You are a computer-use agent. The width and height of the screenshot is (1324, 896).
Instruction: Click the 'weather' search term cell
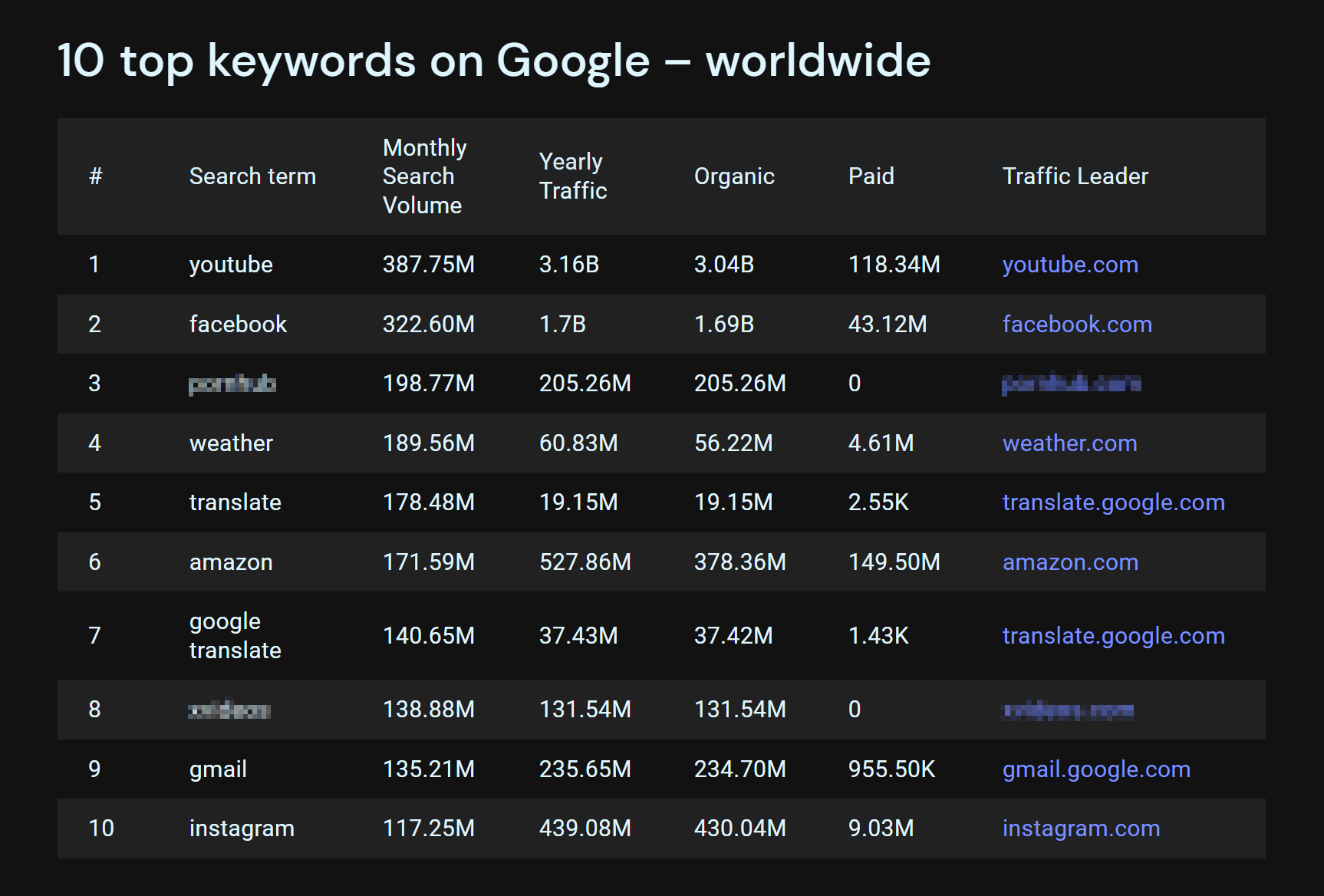(231, 443)
